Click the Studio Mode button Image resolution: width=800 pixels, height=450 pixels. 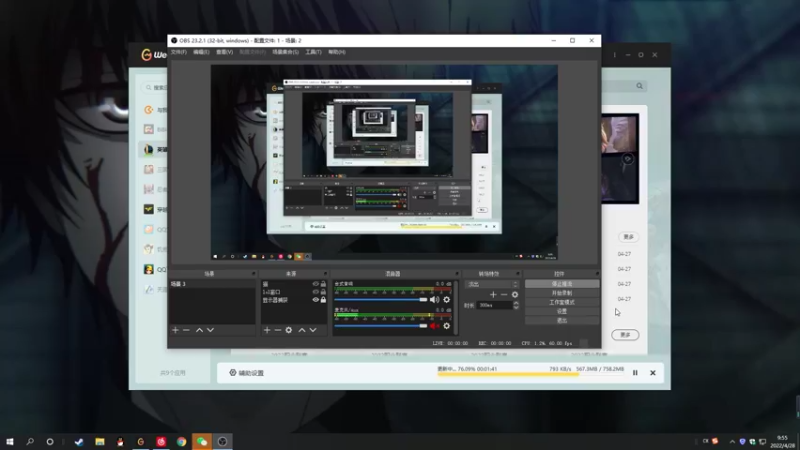[x=562, y=302]
